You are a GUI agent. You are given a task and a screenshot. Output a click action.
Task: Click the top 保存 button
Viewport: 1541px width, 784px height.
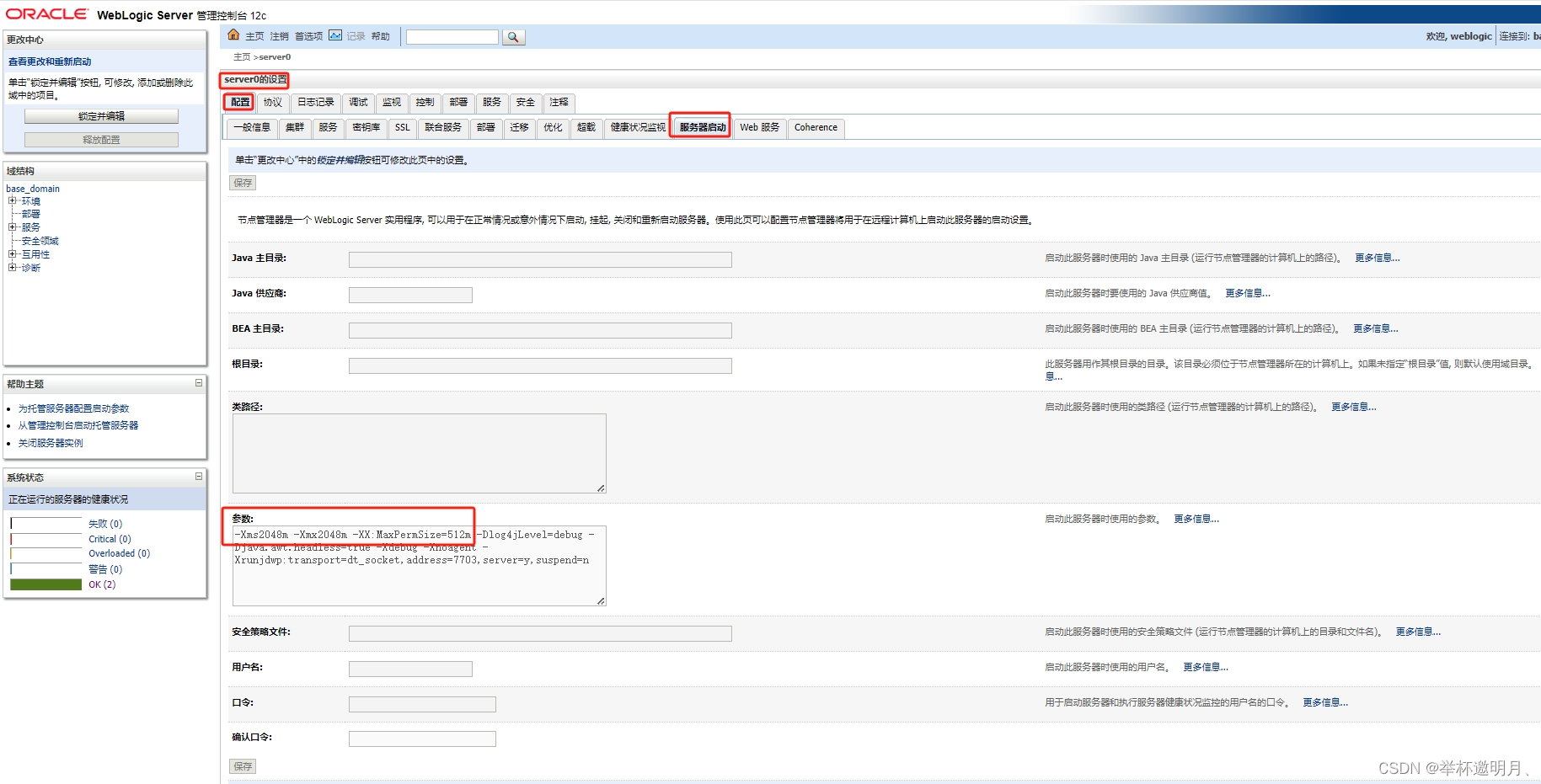(243, 183)
